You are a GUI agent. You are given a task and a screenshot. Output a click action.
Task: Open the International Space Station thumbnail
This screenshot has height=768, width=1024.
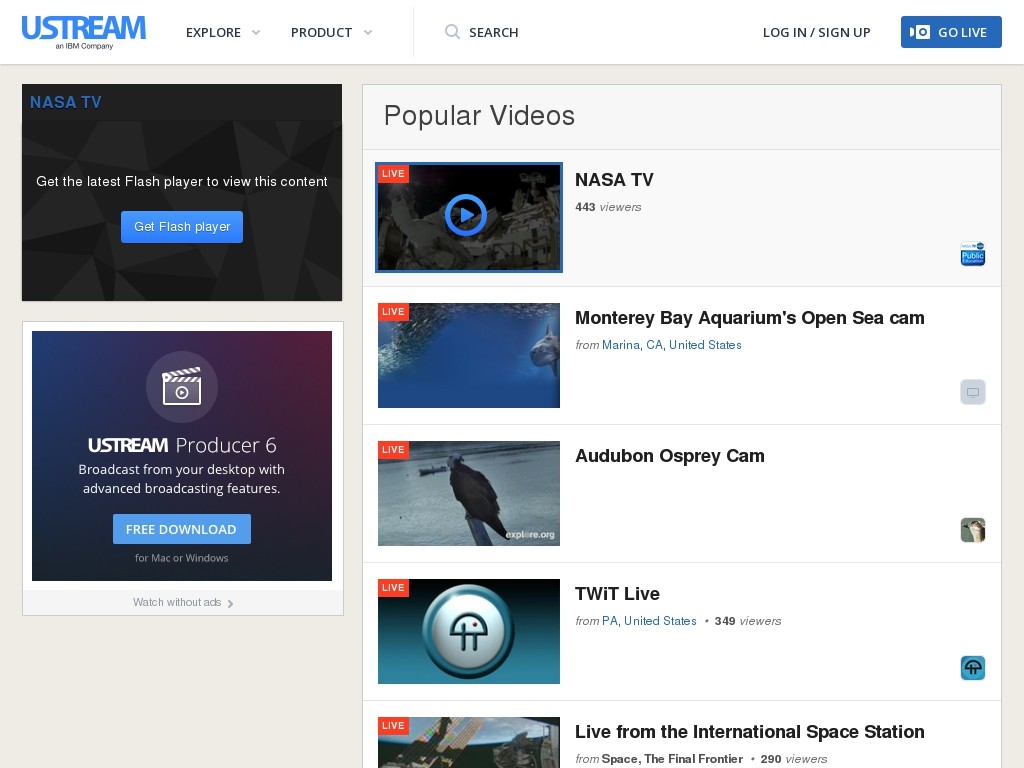469,743
